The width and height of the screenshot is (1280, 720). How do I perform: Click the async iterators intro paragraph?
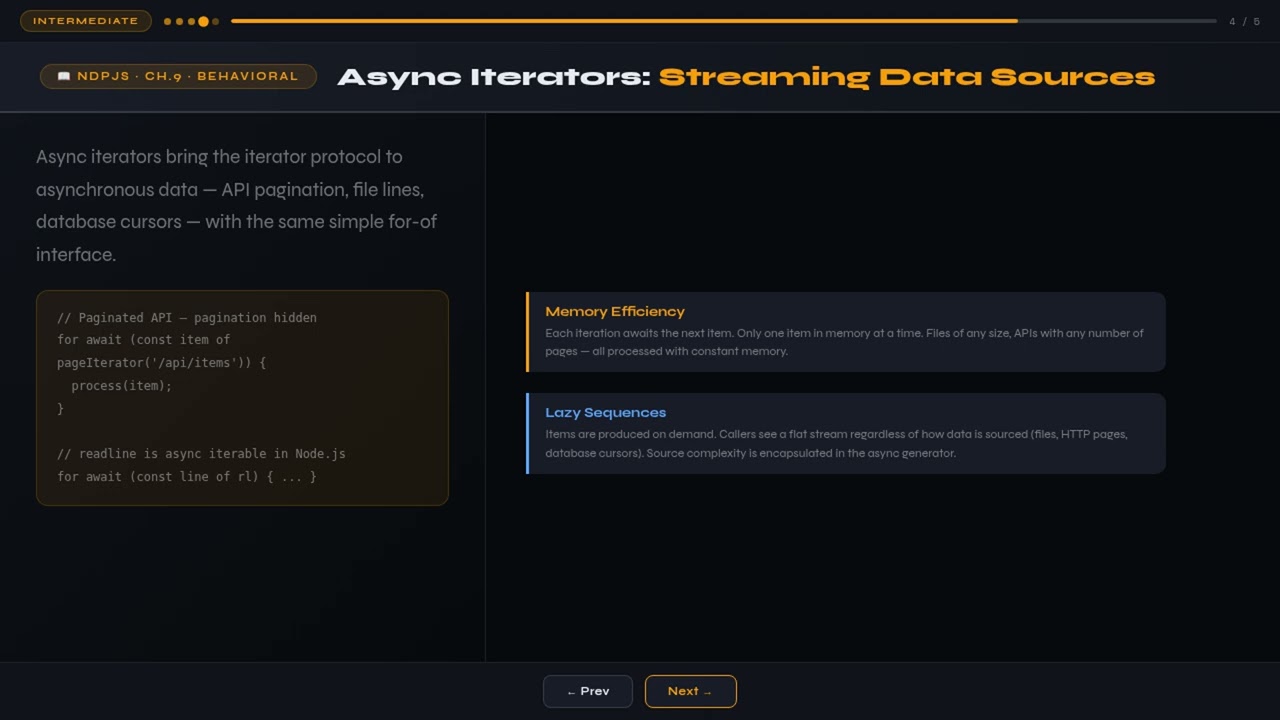[237, 205]
